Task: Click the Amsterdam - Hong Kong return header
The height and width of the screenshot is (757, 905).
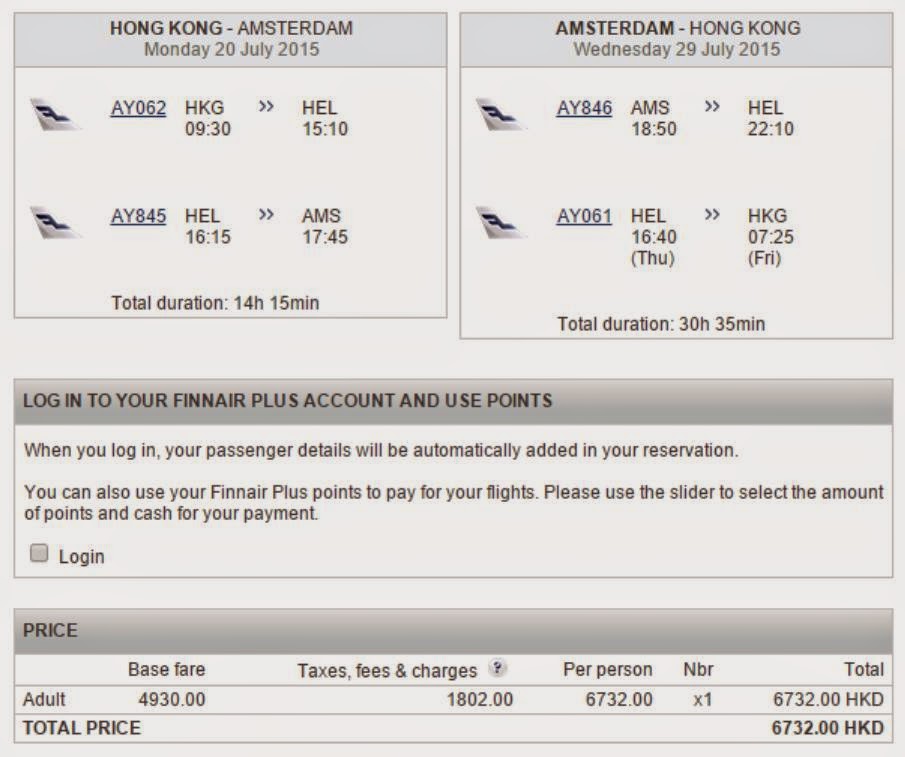Action: point(677,39)
